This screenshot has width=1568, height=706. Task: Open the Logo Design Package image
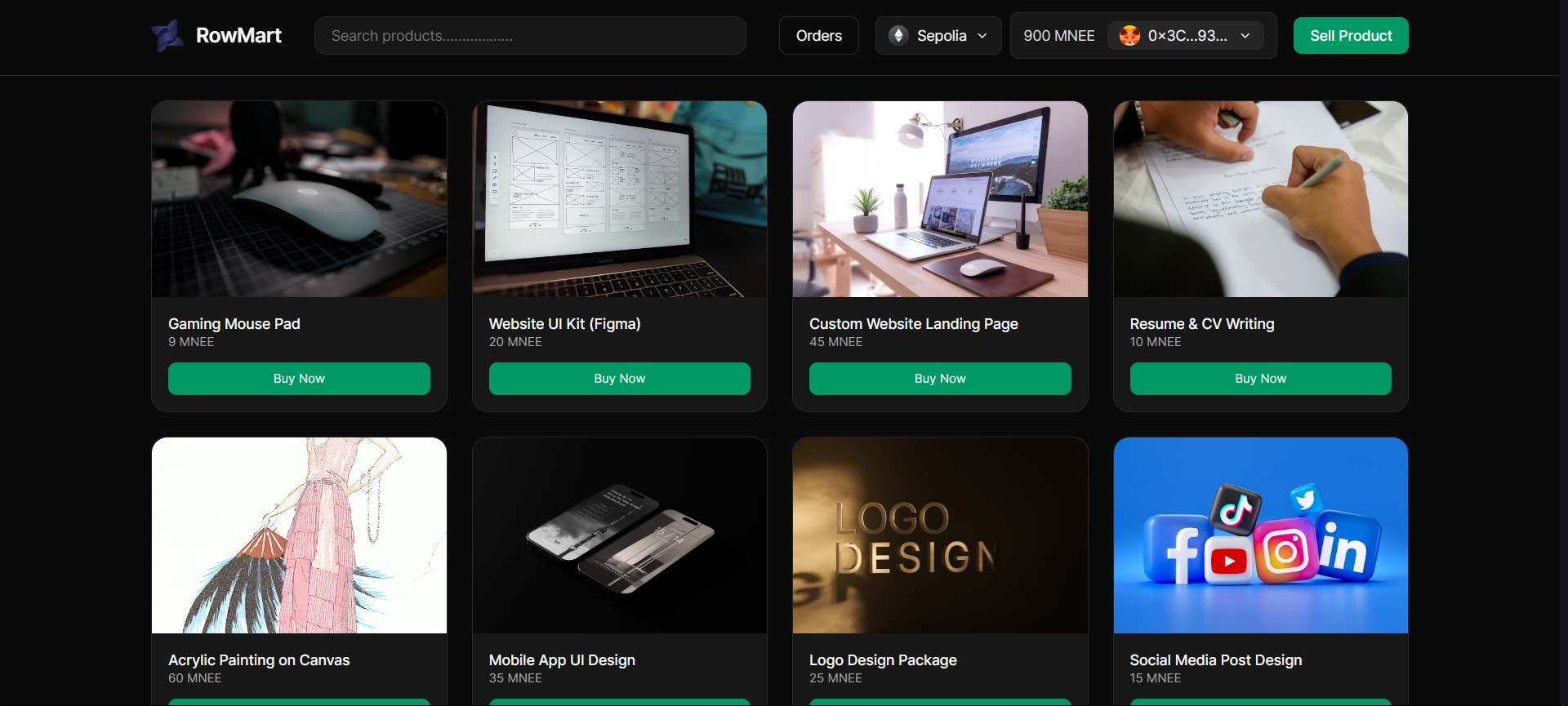[940, 535]
